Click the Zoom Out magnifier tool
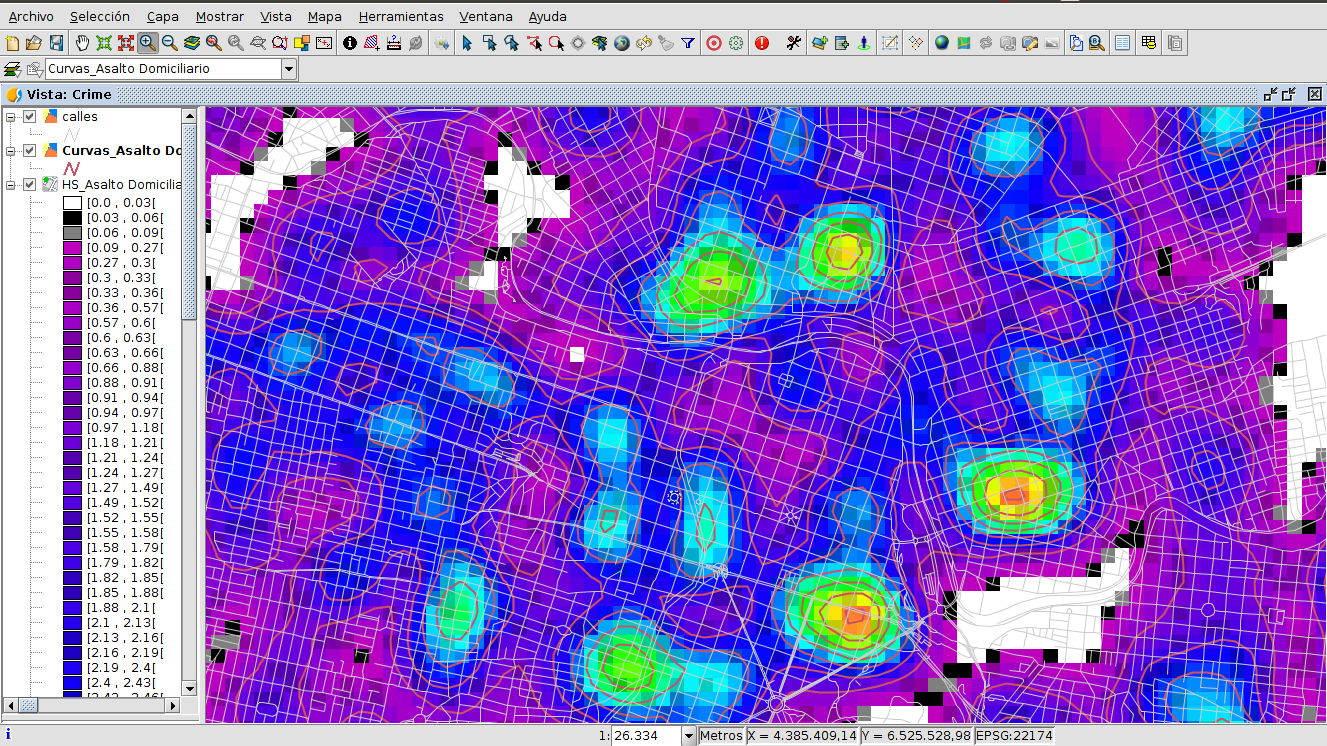This screenshot has width=1327, height=746. click(170, 43)
